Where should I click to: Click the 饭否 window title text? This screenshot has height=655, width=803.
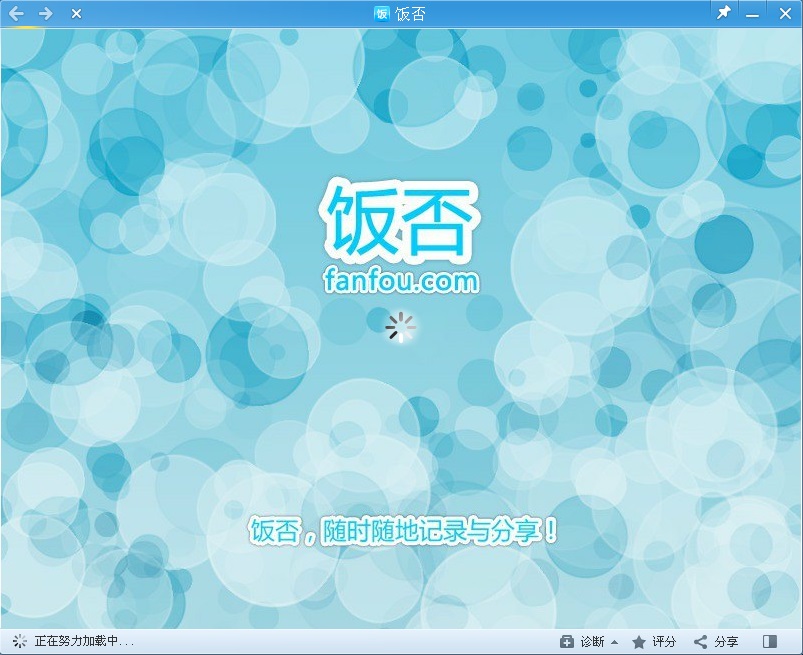click(x=410, y=14)
